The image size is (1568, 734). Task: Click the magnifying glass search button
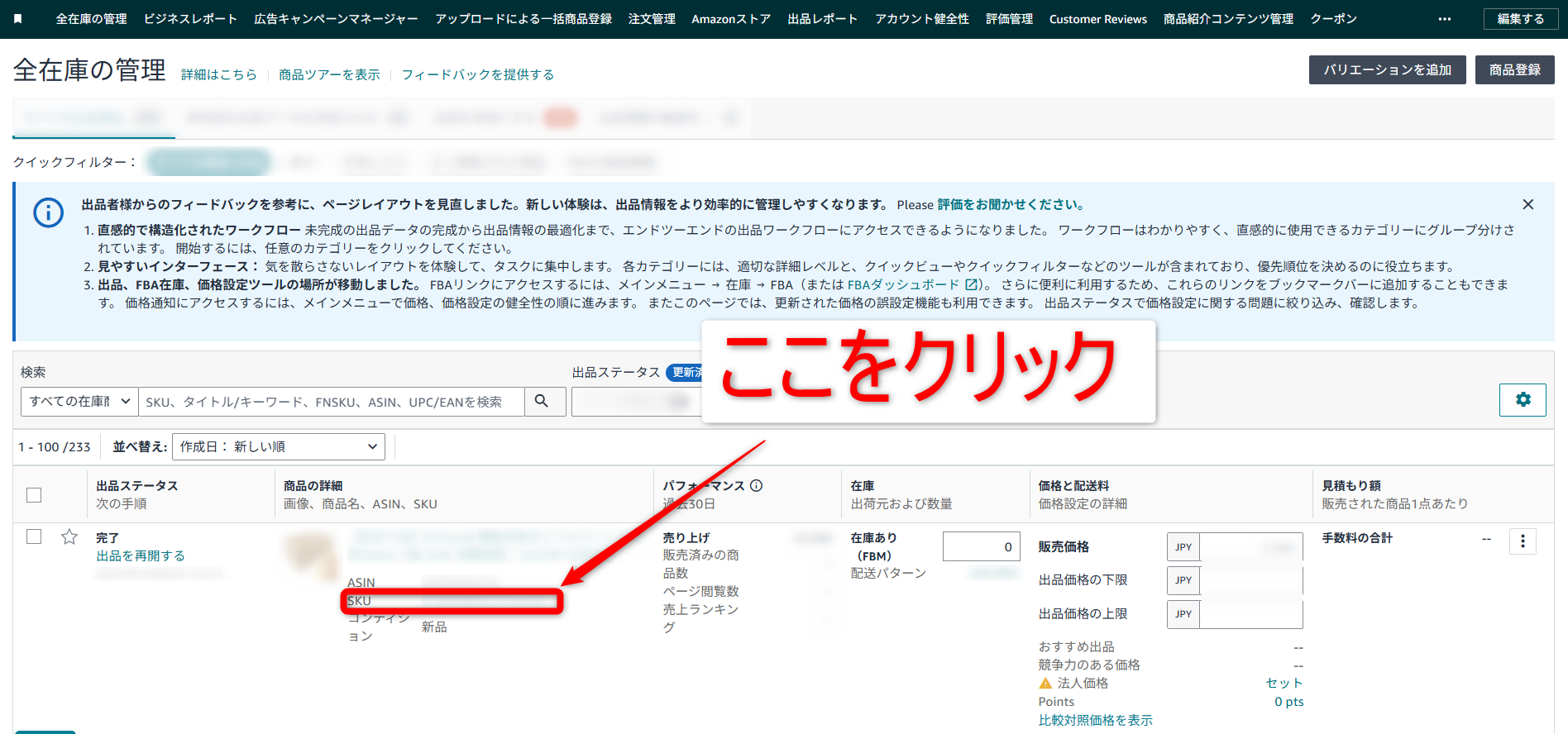click(x=542, y=401)
